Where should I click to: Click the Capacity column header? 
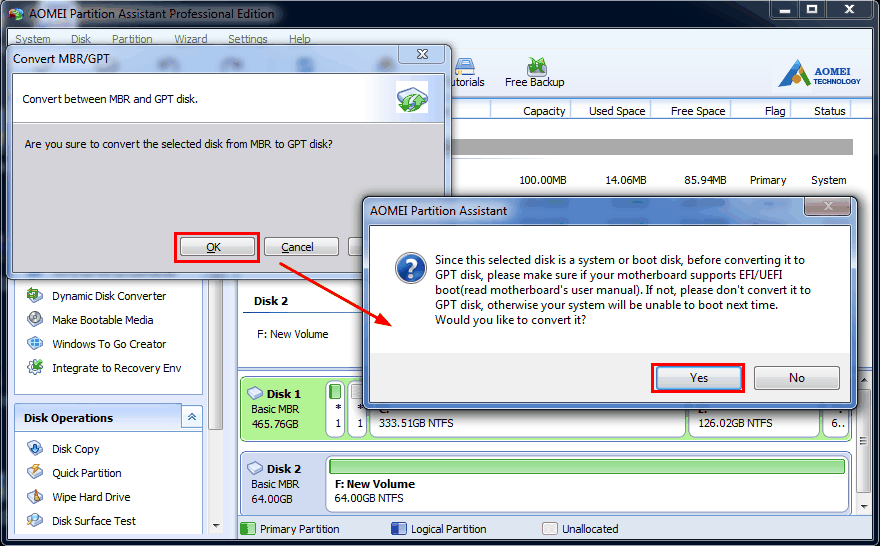(544, 111)
